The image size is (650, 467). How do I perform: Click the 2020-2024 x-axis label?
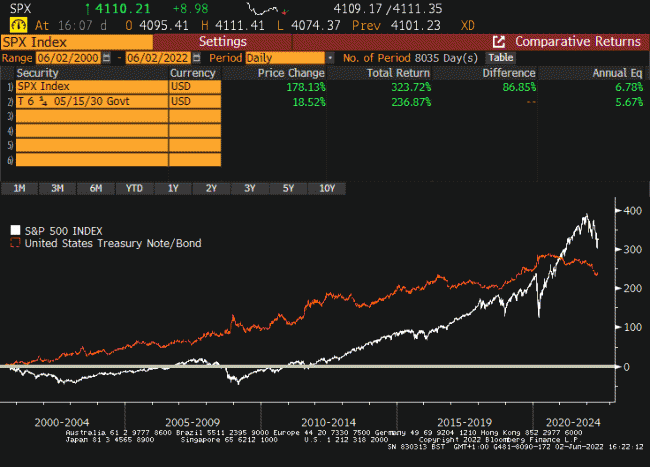coord(573,422)
